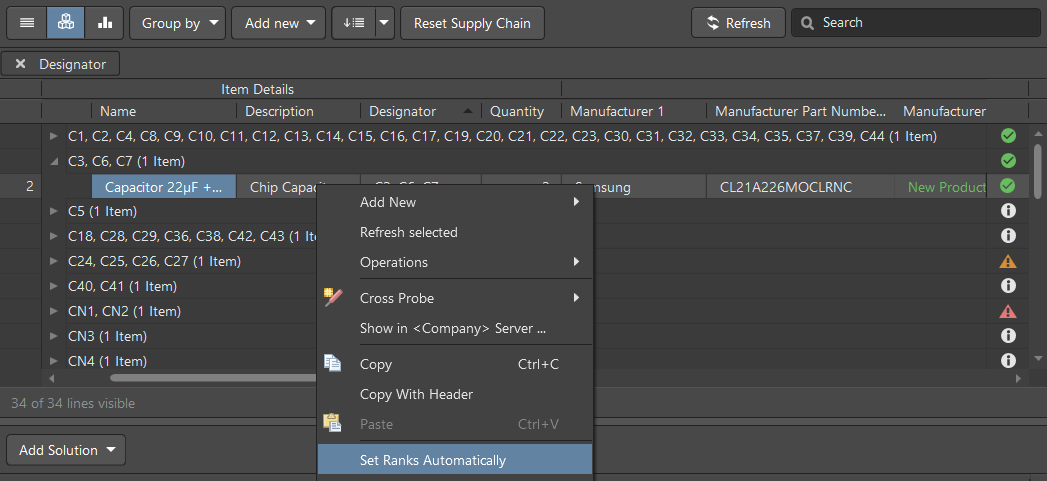
Task: Click red error icon of CN1, CN2 row
Action: (1008, 311)
